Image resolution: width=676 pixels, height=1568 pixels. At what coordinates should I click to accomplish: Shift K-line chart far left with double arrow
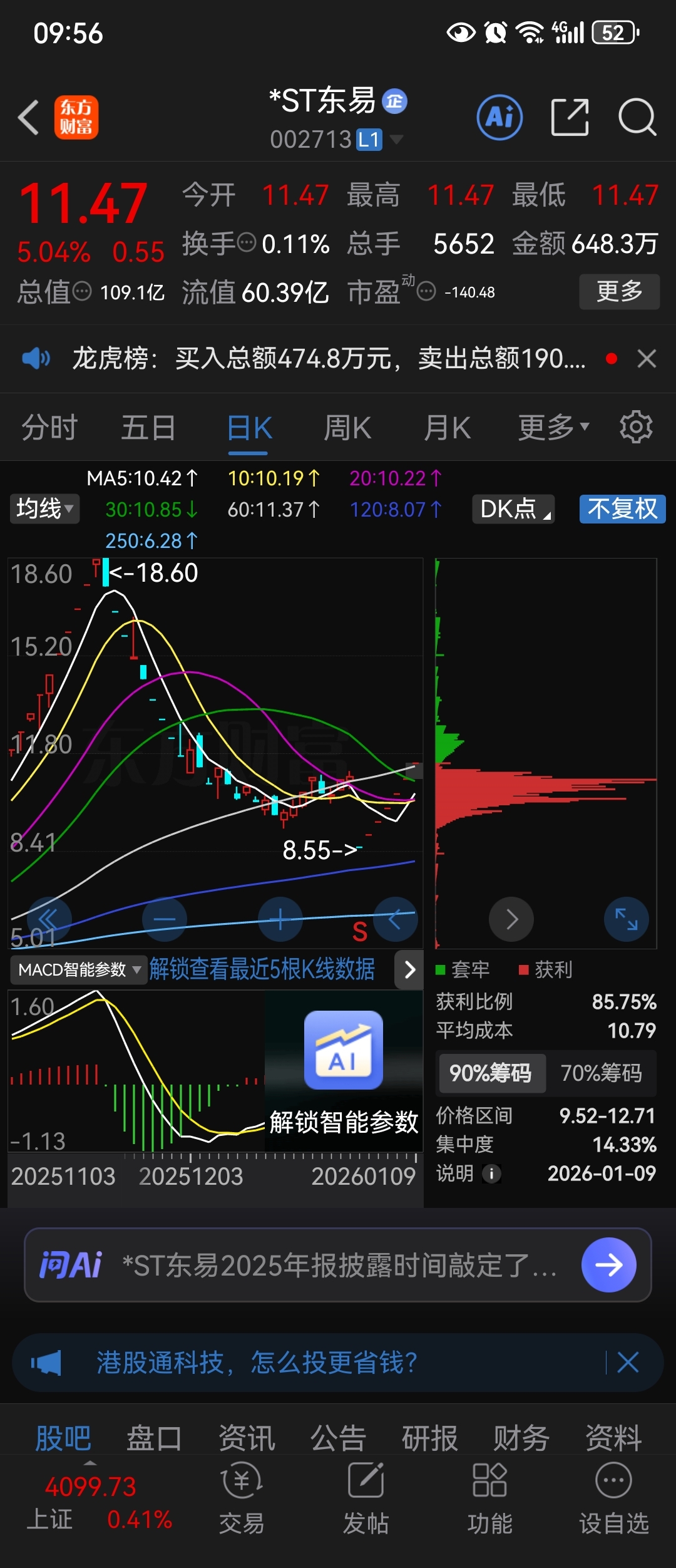49,919
